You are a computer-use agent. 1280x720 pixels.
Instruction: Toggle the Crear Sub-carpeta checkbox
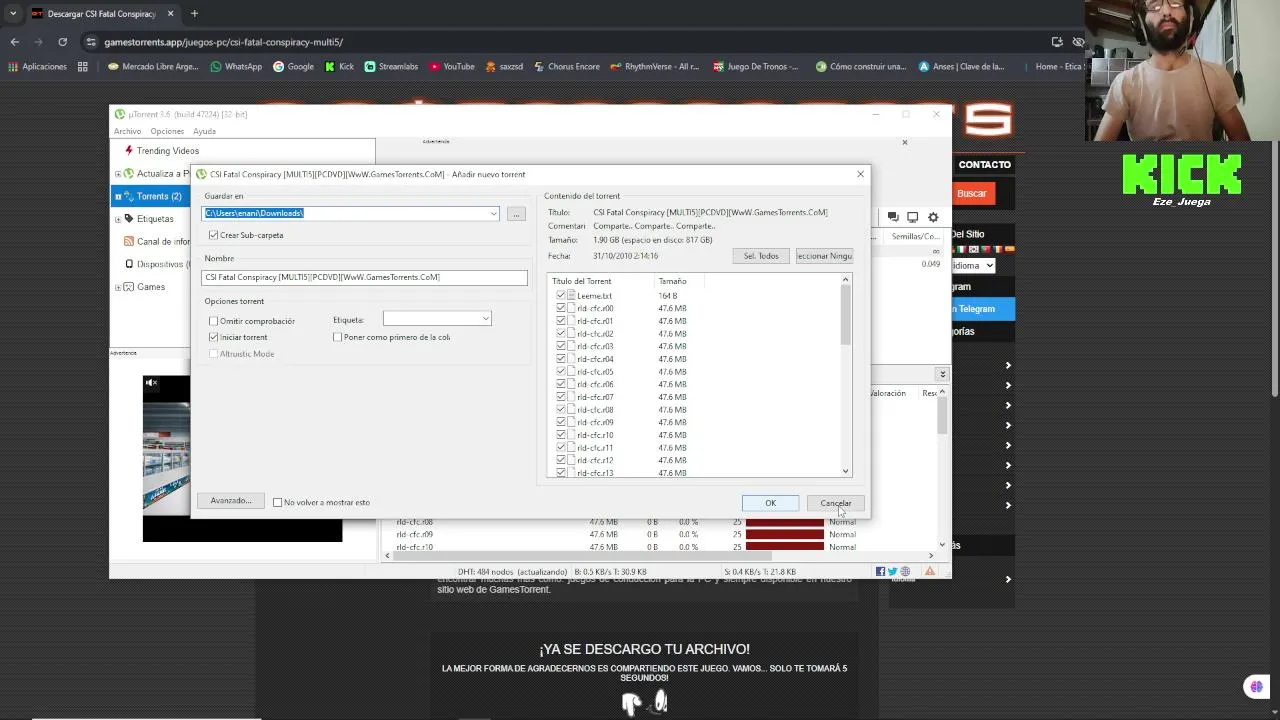click(x=213, y=235)
